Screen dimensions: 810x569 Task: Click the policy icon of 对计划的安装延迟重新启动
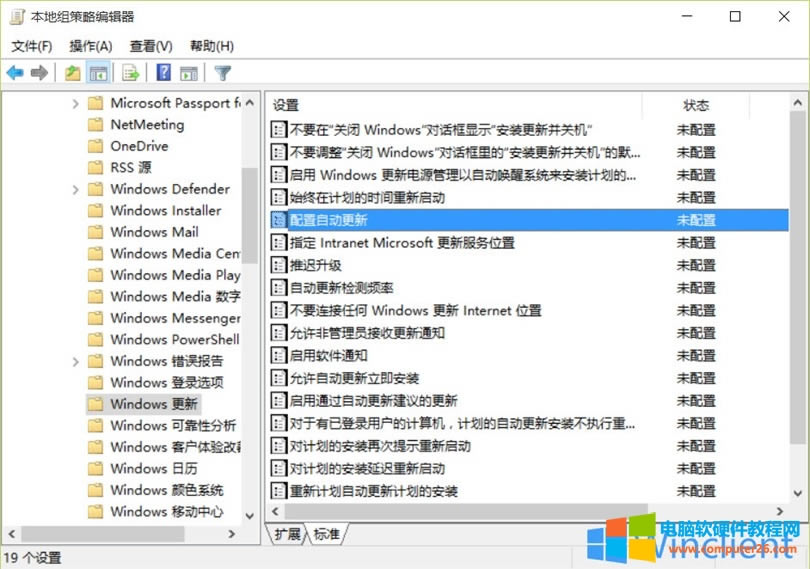pyautogui.click(x=279, y=469)
